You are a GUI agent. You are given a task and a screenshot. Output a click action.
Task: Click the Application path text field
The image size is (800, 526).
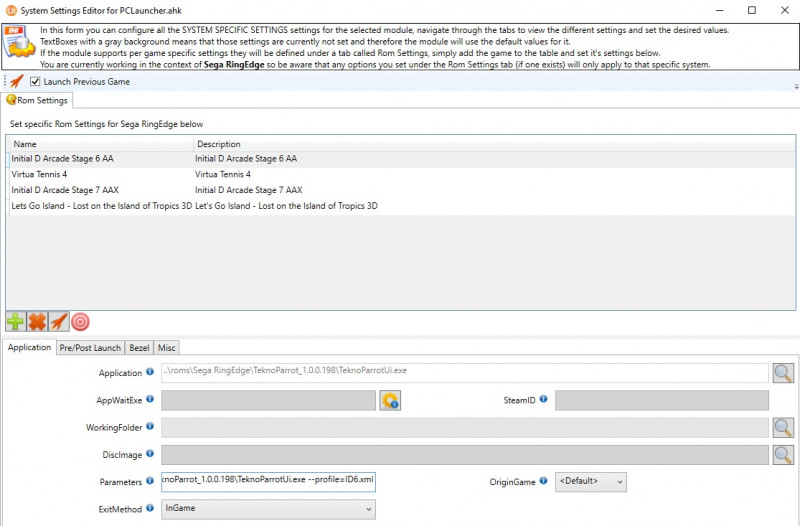coord(465,373)
